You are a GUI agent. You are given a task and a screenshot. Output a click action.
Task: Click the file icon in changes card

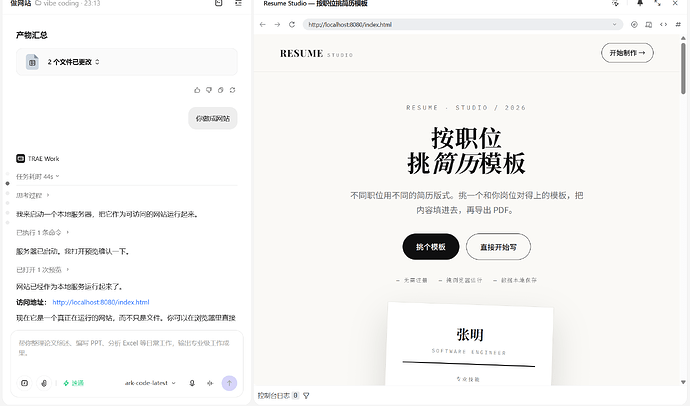click(32, 62)
